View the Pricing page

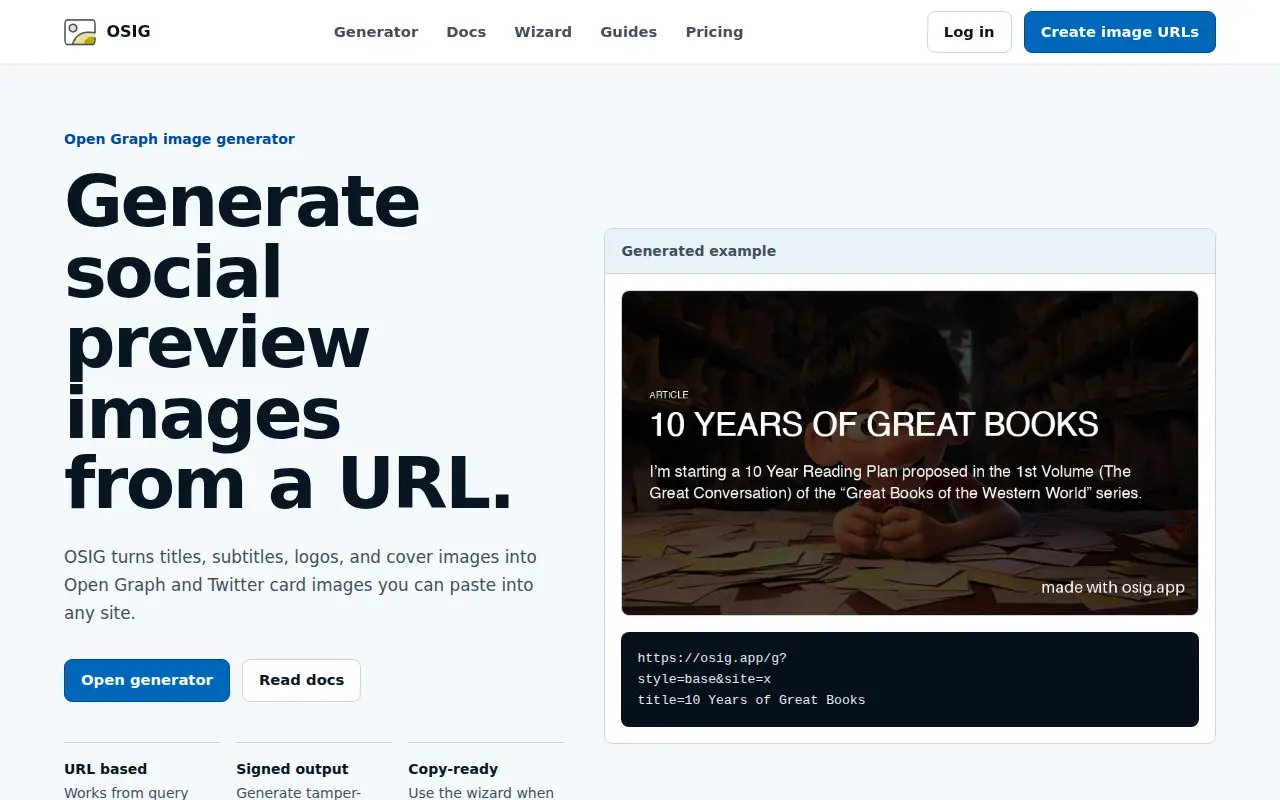(714, 32)
